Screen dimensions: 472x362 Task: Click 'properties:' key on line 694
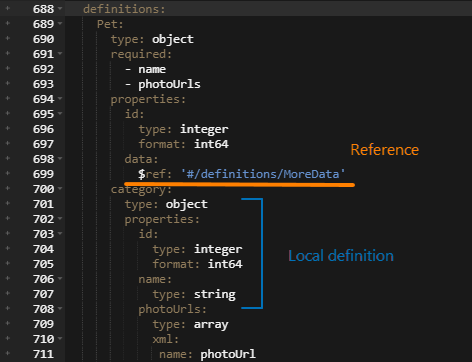coord(148,99)
